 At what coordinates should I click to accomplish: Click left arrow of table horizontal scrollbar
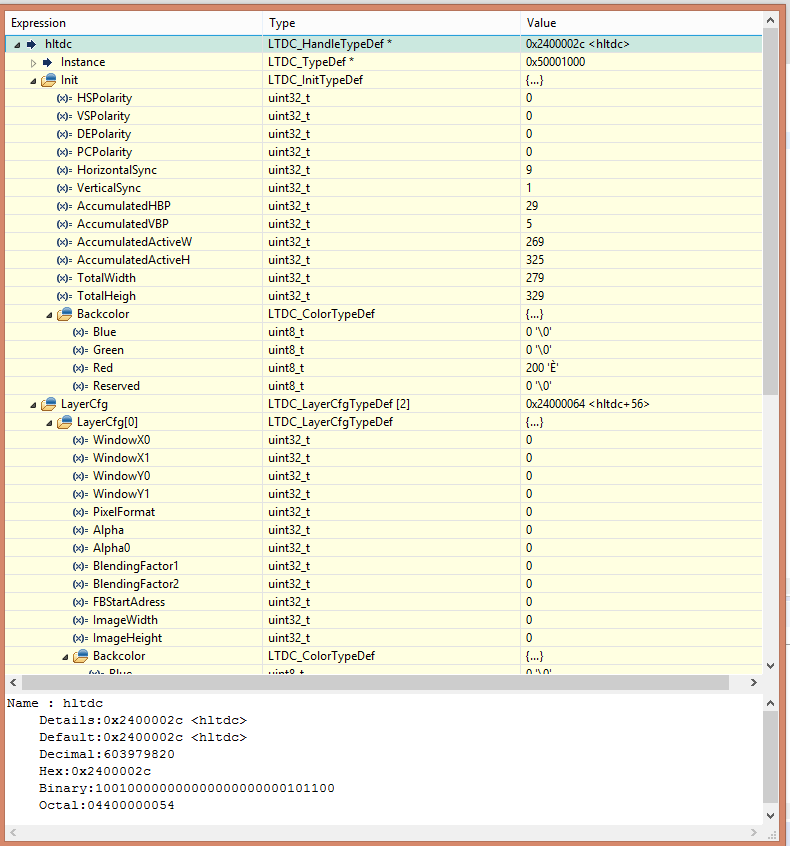(x=13, y=683)
